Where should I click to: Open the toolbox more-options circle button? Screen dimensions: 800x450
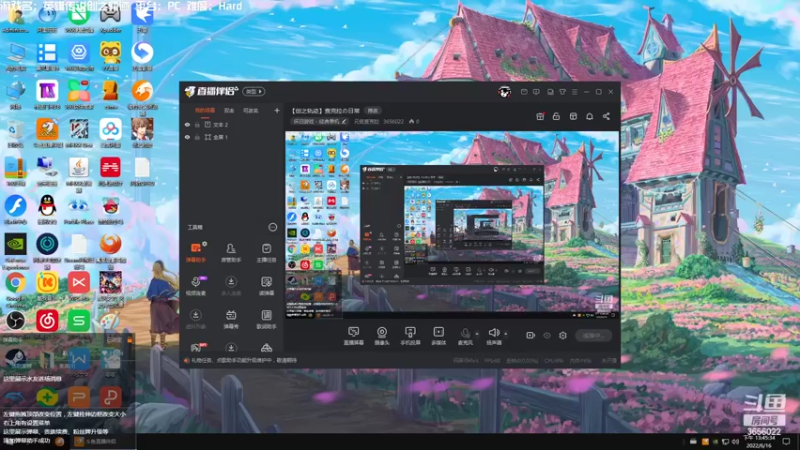pos(272,227)
